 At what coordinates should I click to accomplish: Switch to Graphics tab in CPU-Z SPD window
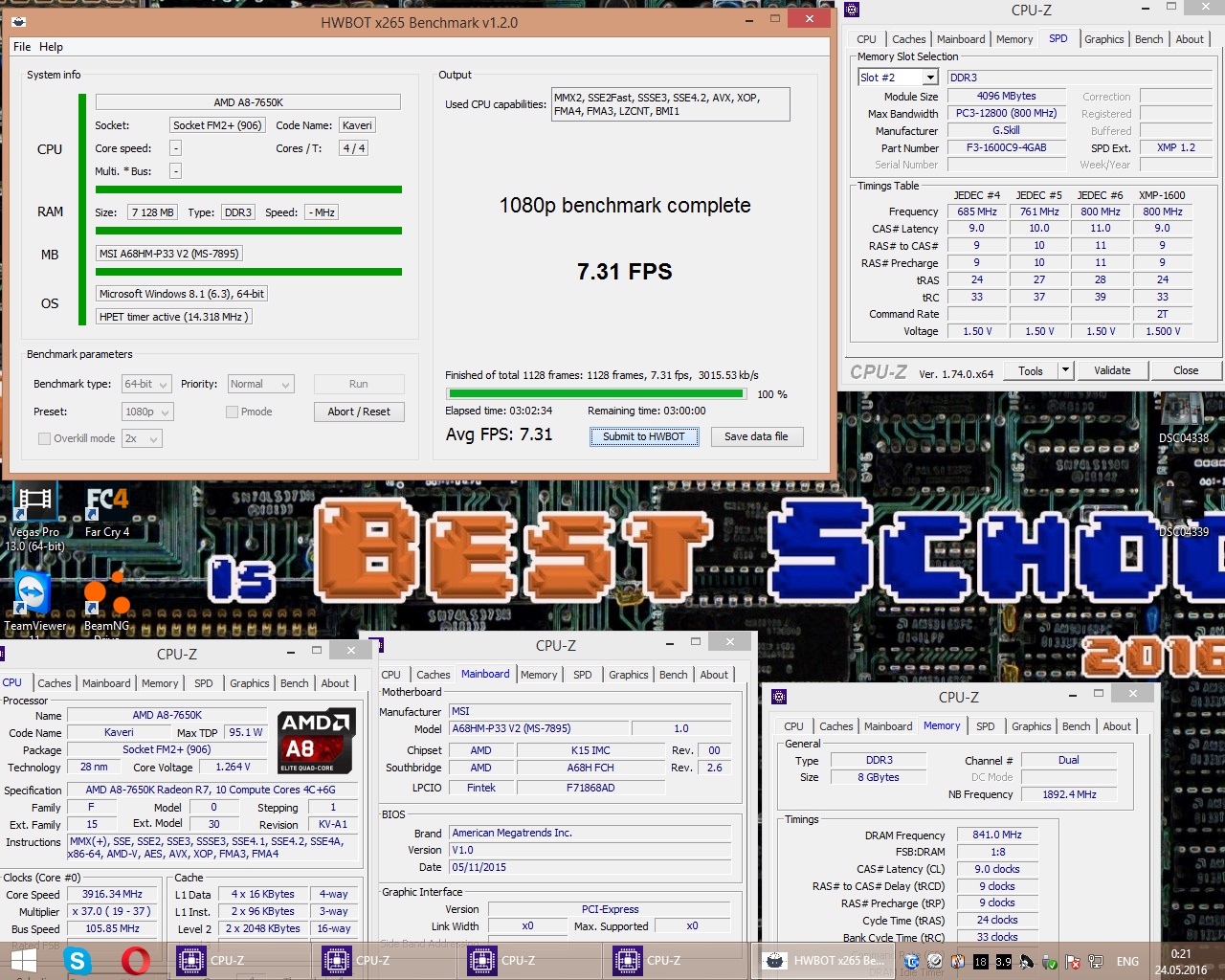pos(1103,39)
